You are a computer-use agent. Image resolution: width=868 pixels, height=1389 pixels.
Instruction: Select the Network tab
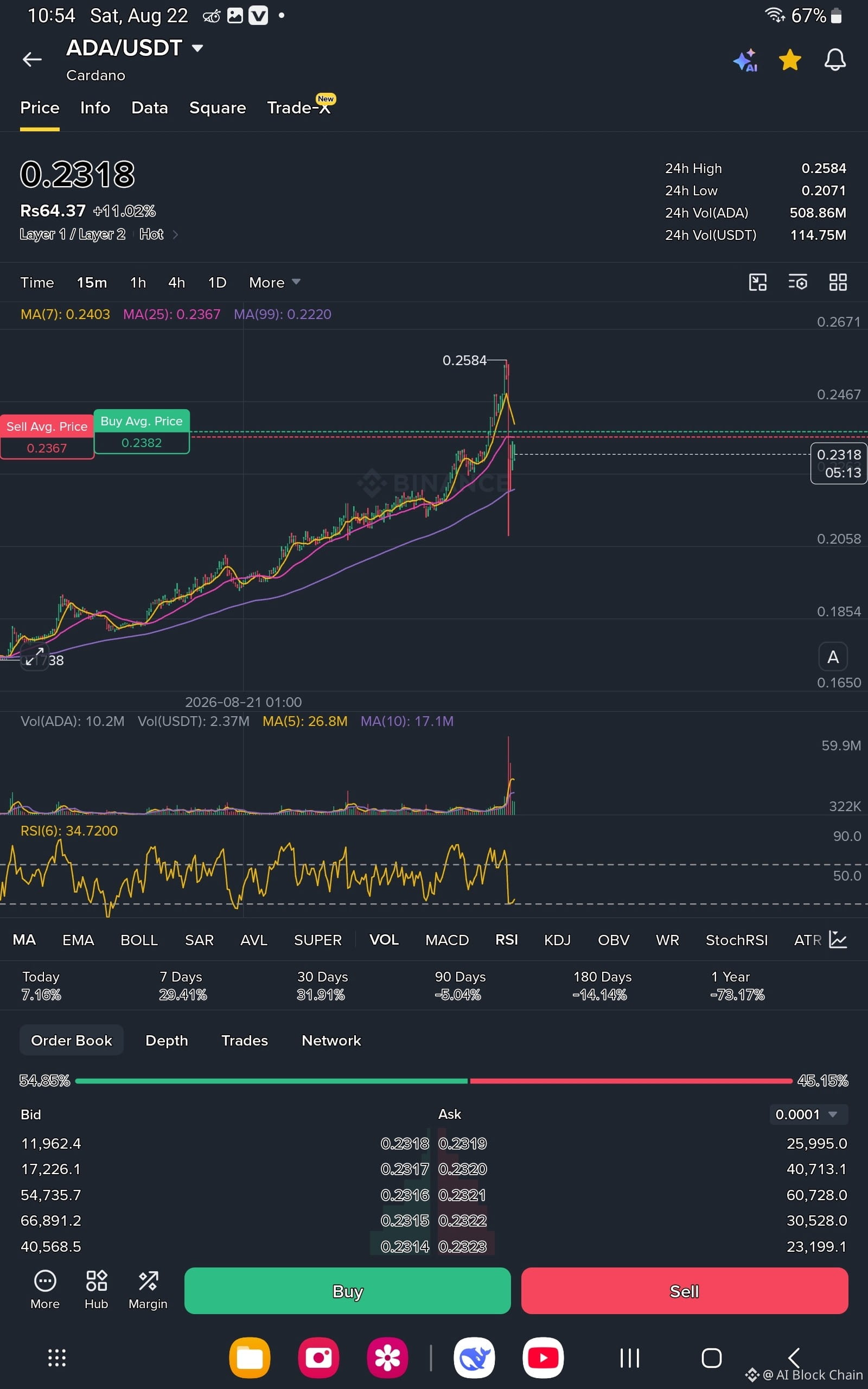point(331,1040)
